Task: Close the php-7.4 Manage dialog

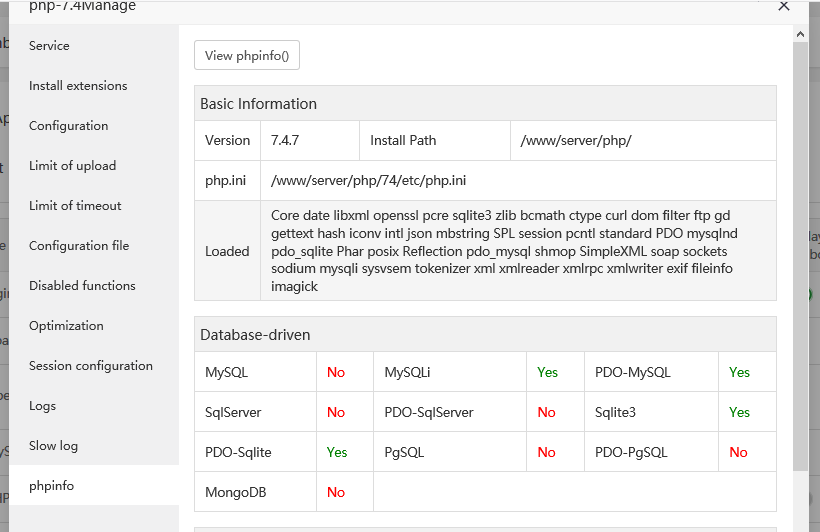Action: (784, 6)
